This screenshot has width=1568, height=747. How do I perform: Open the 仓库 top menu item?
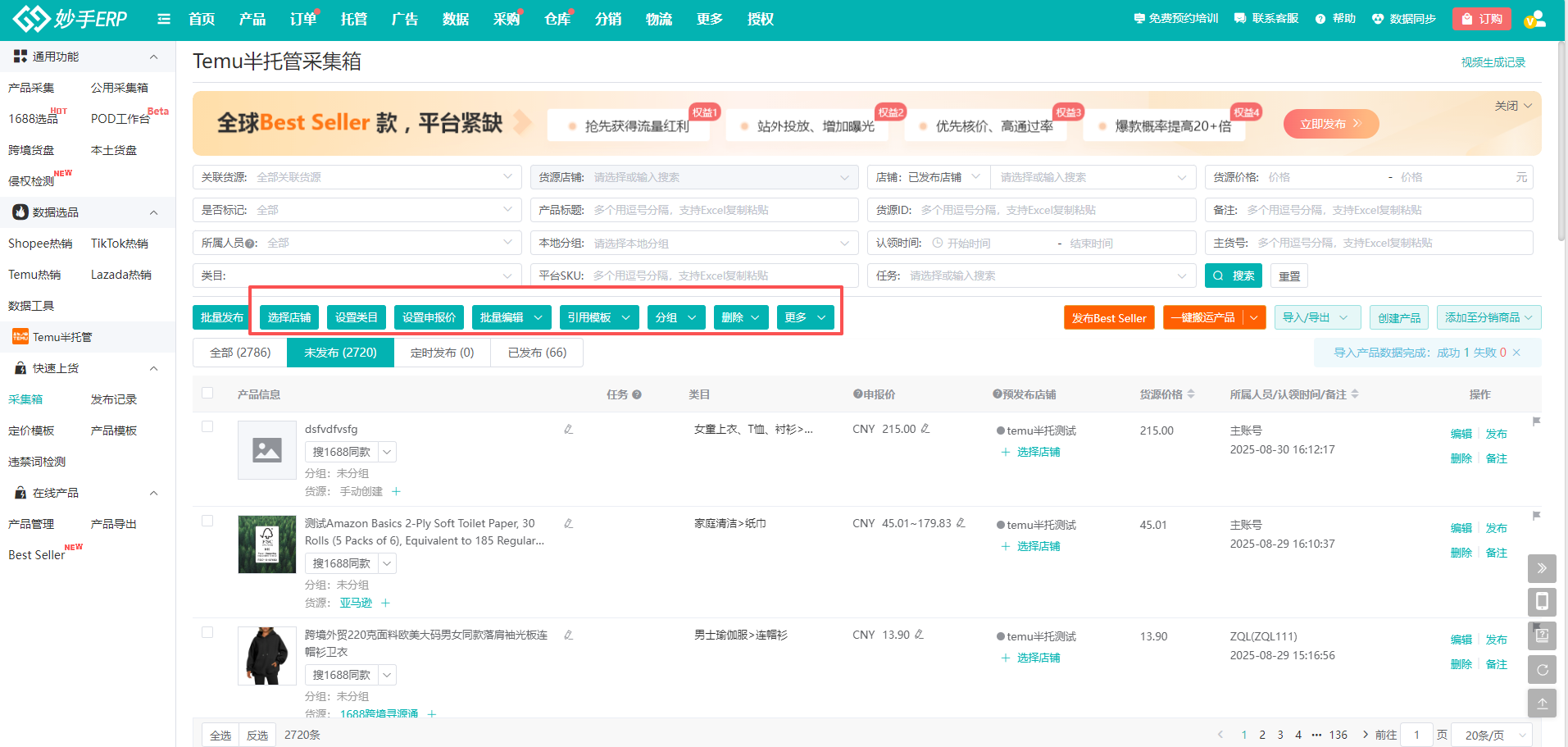(557, 19)
